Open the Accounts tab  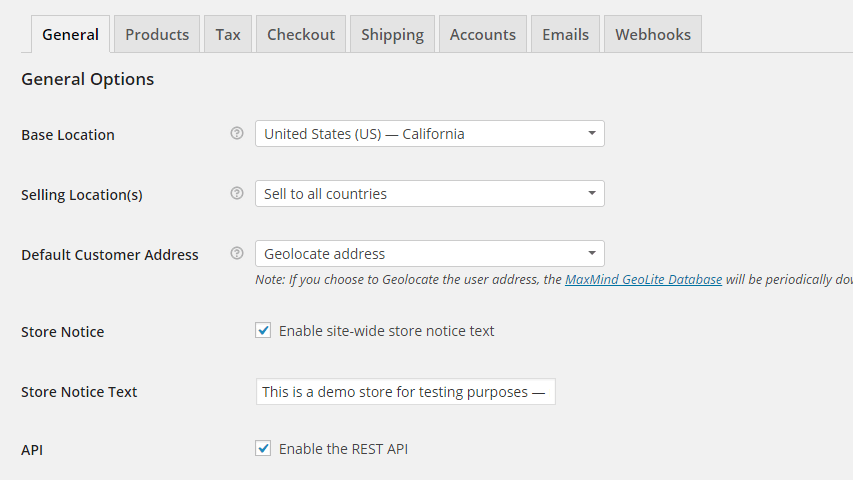pos(483,34)
